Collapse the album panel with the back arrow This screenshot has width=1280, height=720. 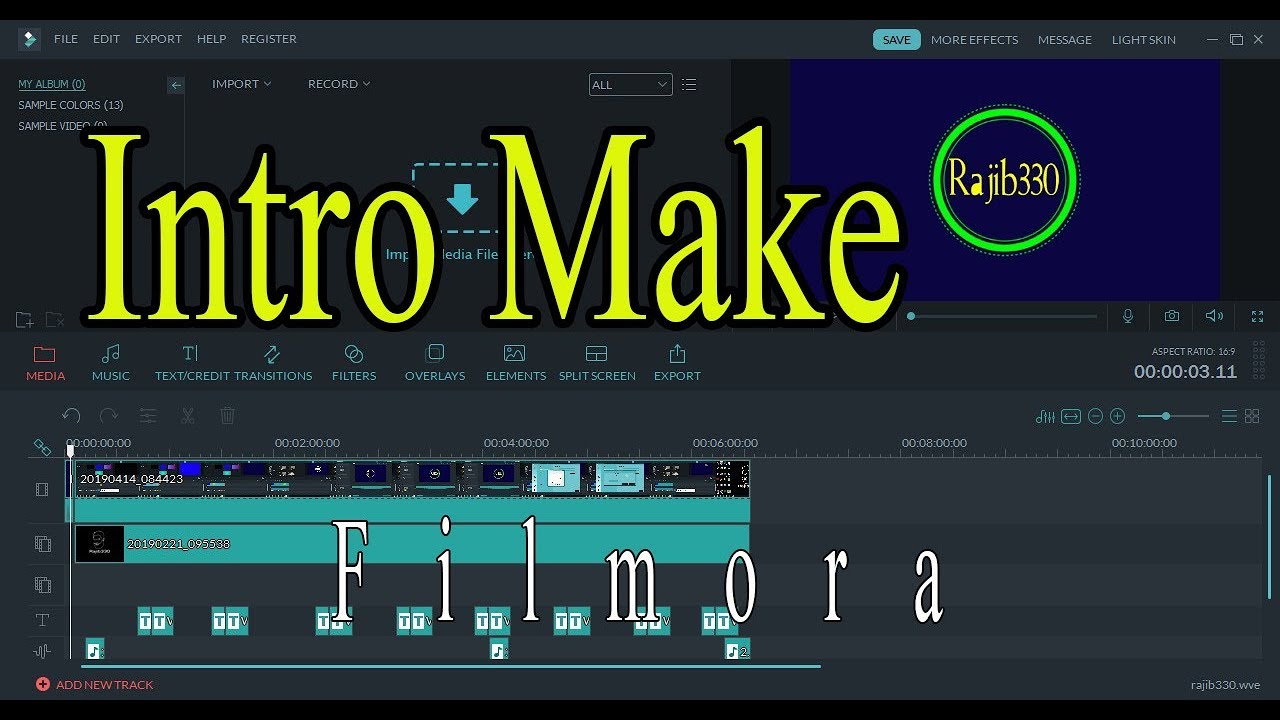click(x=176, y=85)
